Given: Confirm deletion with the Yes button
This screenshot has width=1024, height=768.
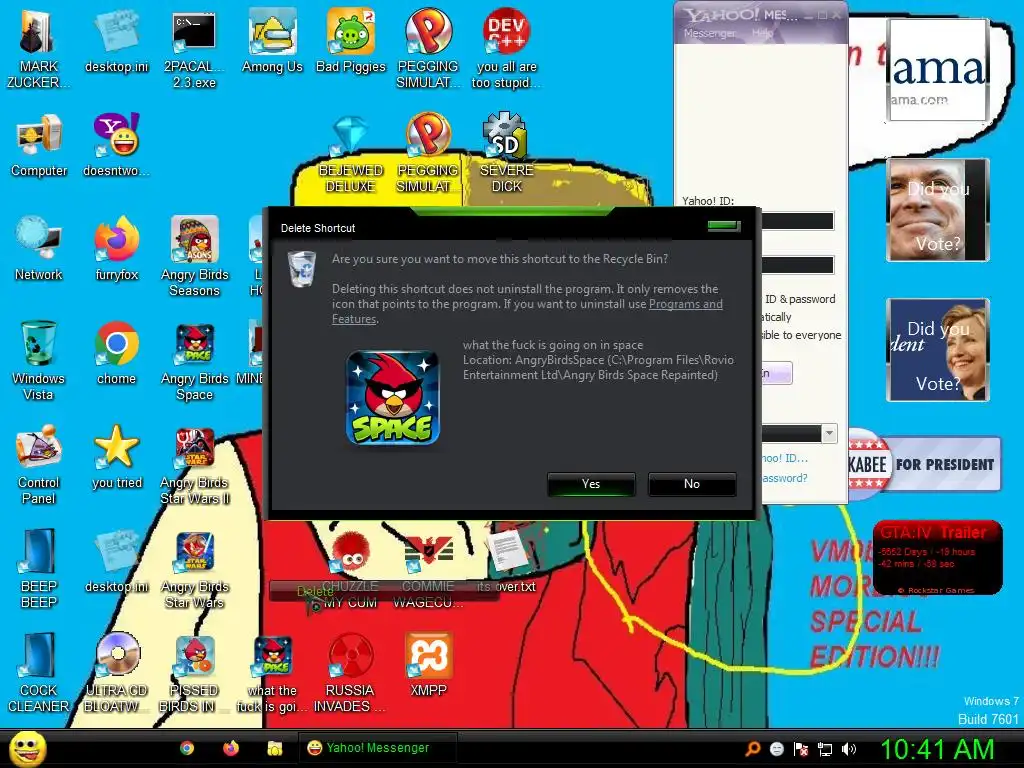Looking at the screenshot, I should point(591,484).
